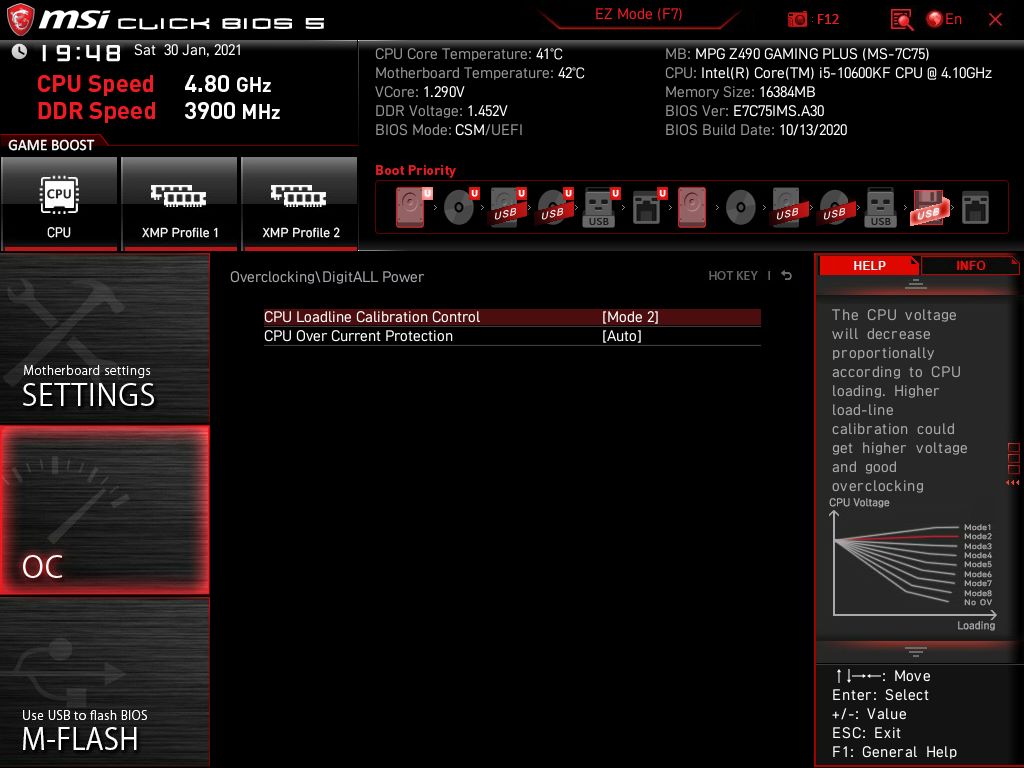The image size is (1024, 768).
Task: Enable XMP Profile 2
Action: pos(300,204)
